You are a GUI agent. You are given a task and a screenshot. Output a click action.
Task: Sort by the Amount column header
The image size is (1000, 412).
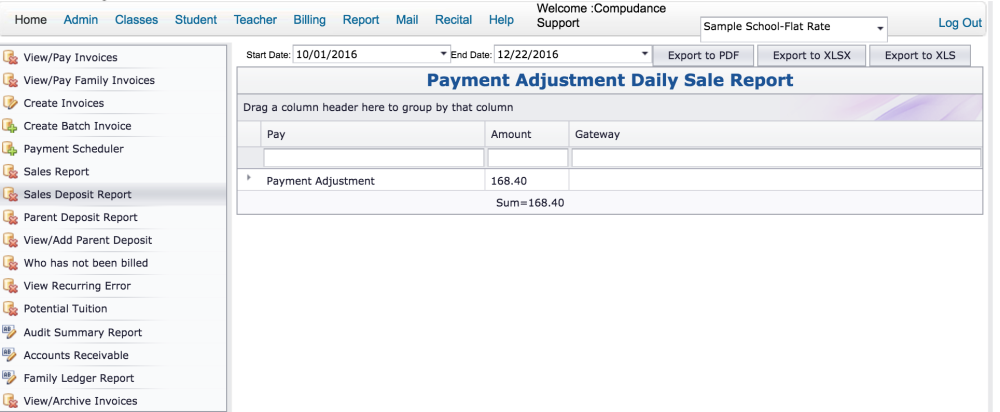click(527, 135)
